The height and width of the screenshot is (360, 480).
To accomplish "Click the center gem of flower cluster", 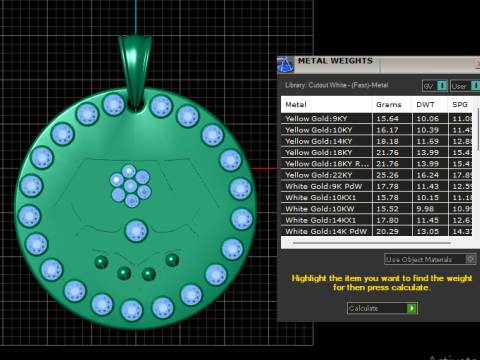I will (x=130, y=186).
